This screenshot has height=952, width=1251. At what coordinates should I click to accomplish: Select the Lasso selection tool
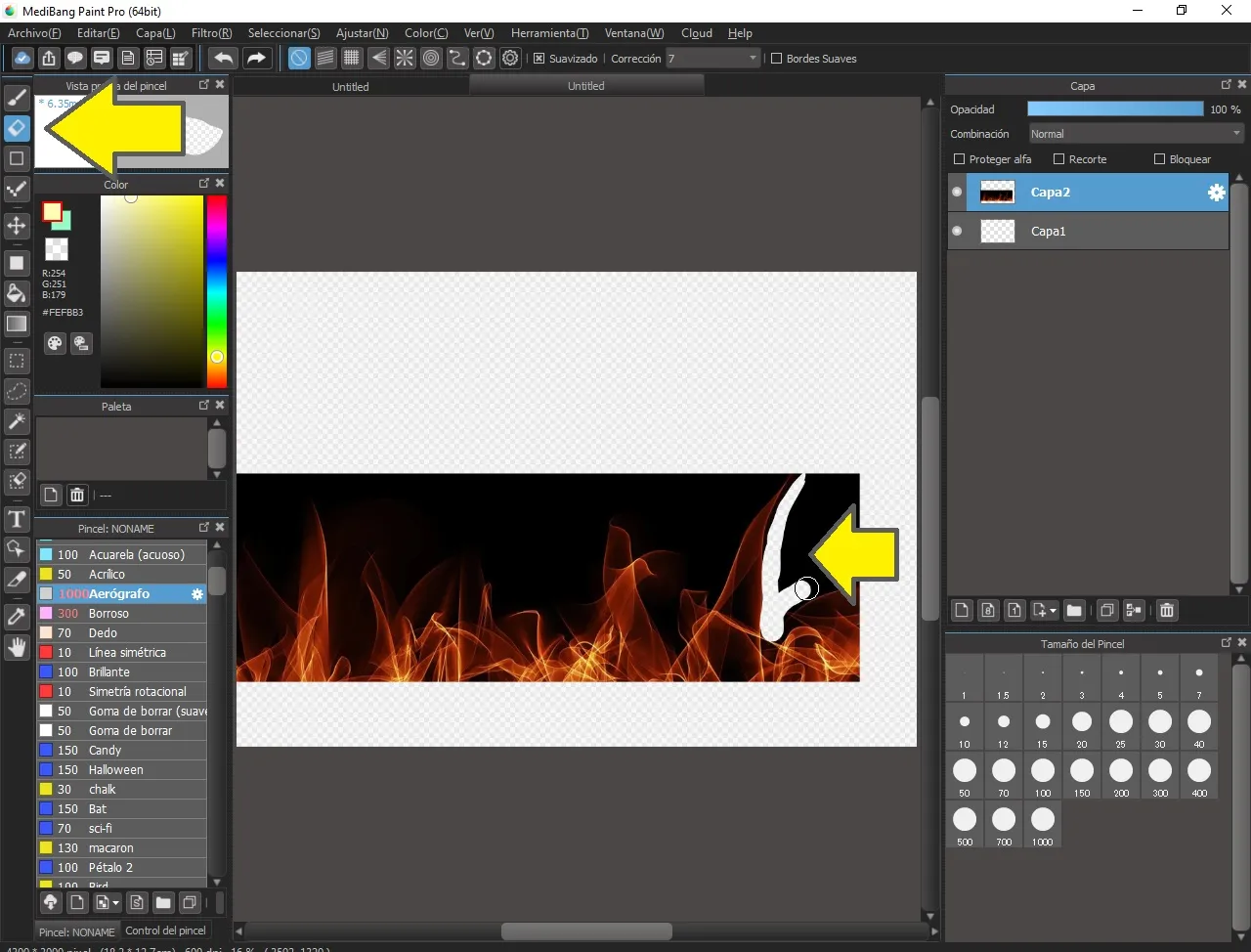(17, 391)
